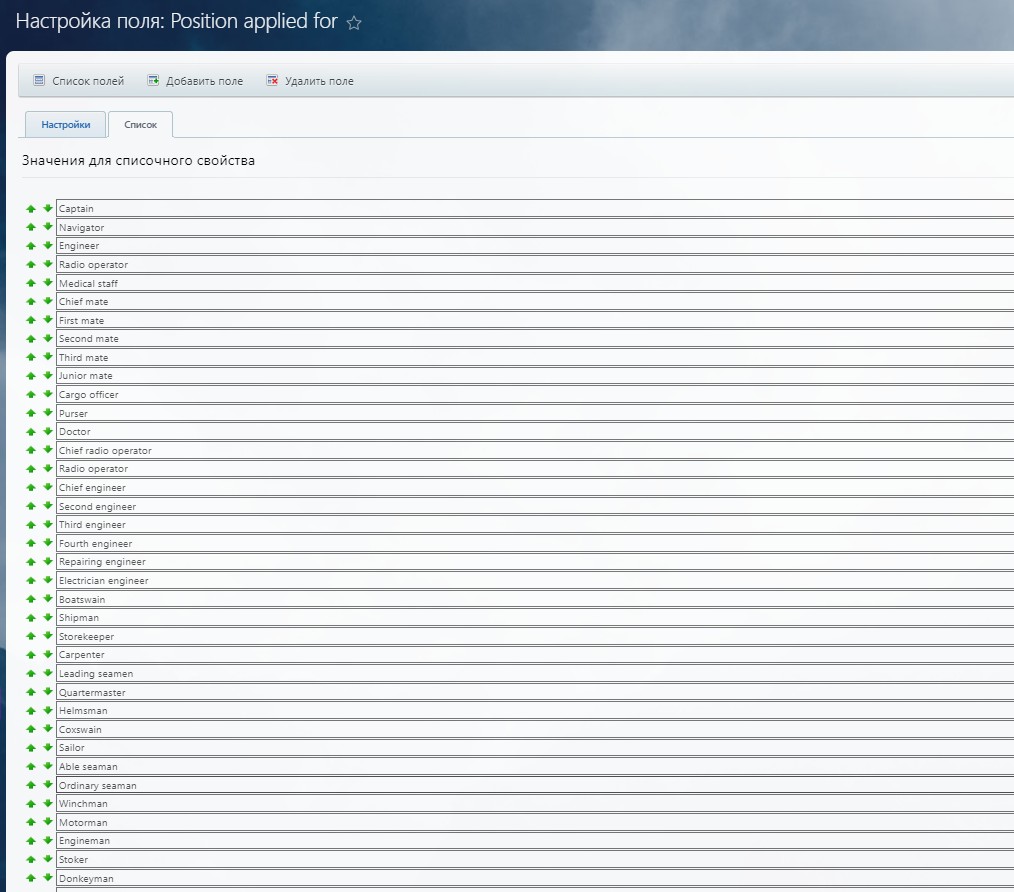Edit the Donkeyman value field
Screen dimensions: 1014x892
[x=535, y=878]
